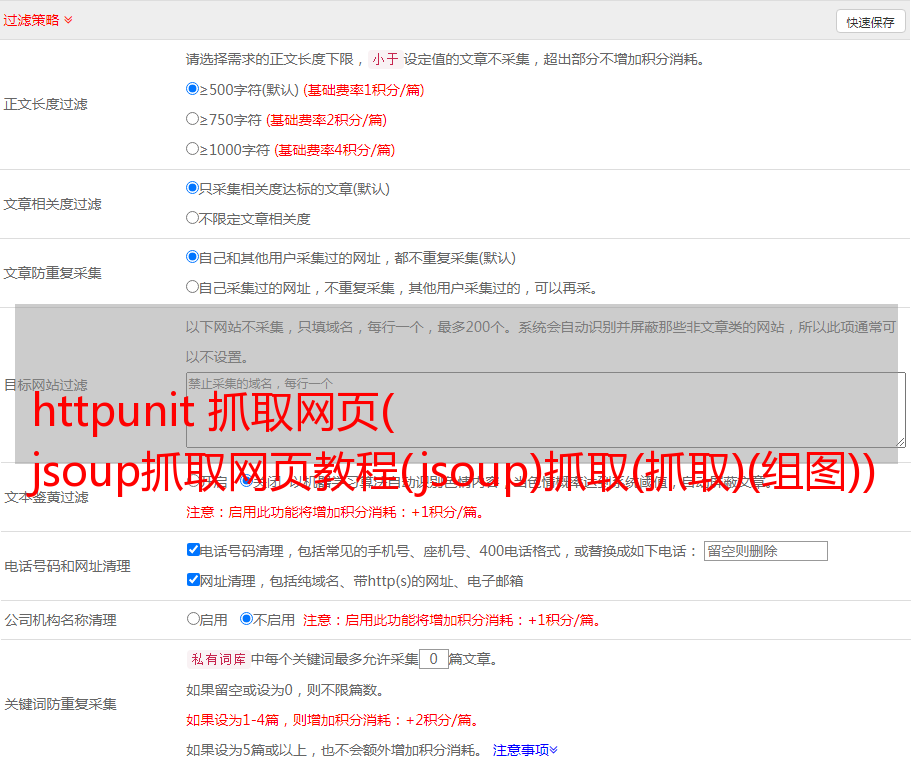Select 启用 for 公司机构名称清理
The width and height of the screenshot is (912, 768).
(x=193, y=619)
